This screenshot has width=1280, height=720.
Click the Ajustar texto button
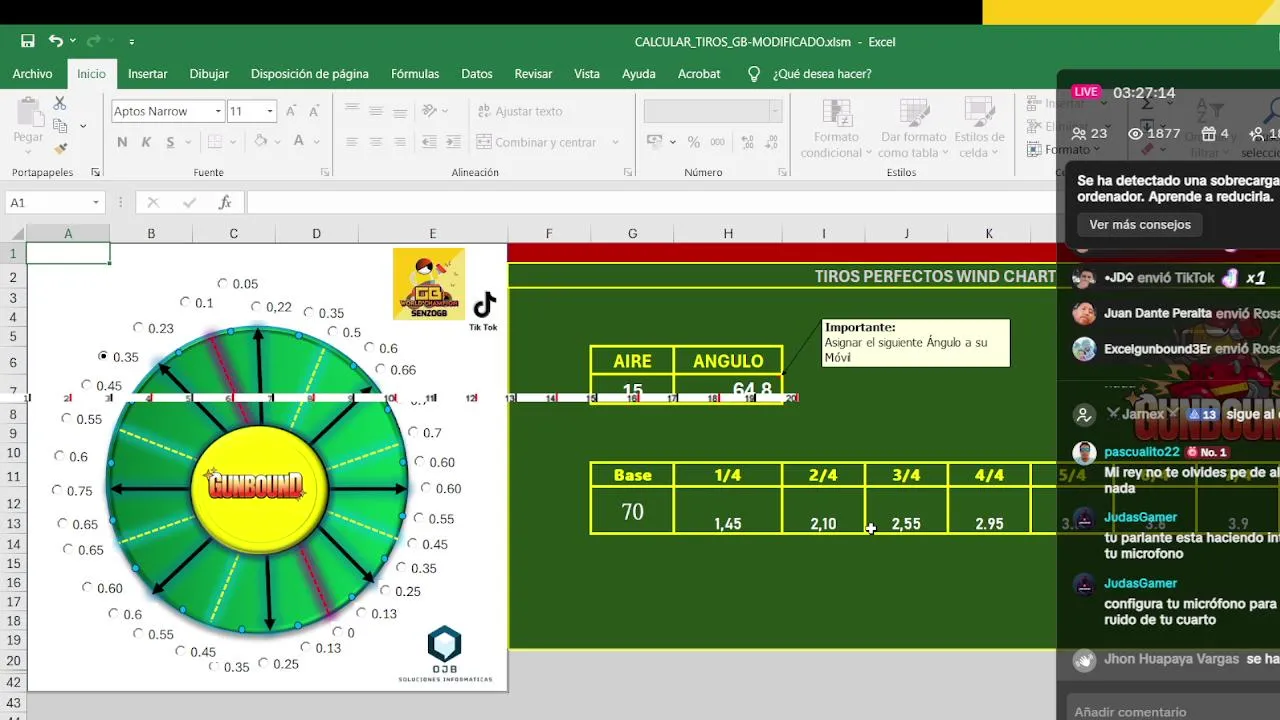[520, 111]
